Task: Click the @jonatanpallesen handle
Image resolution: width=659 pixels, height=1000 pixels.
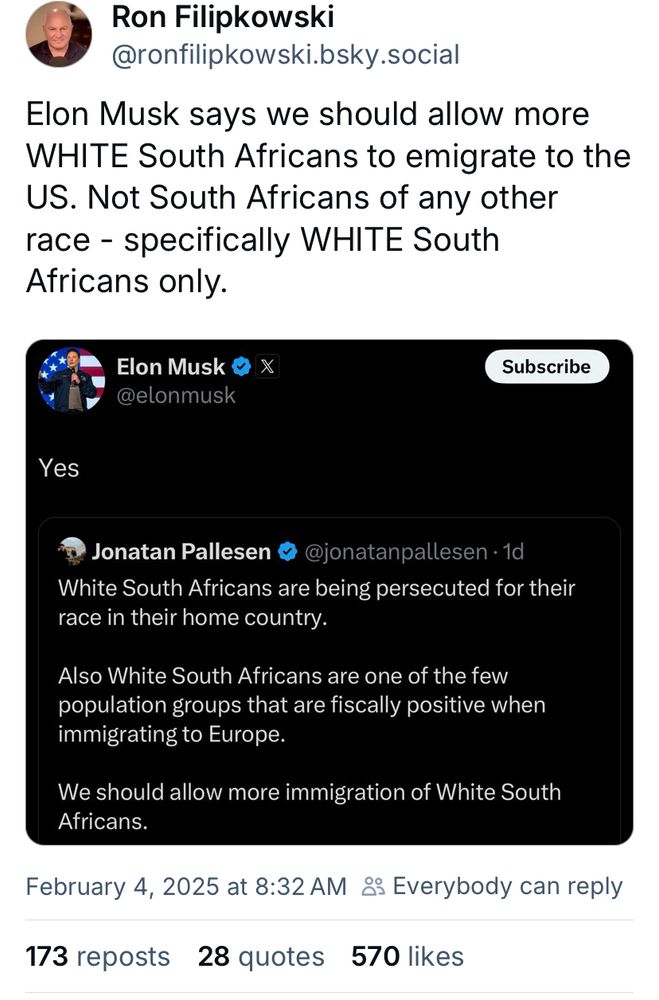Action: click(396, 552)
